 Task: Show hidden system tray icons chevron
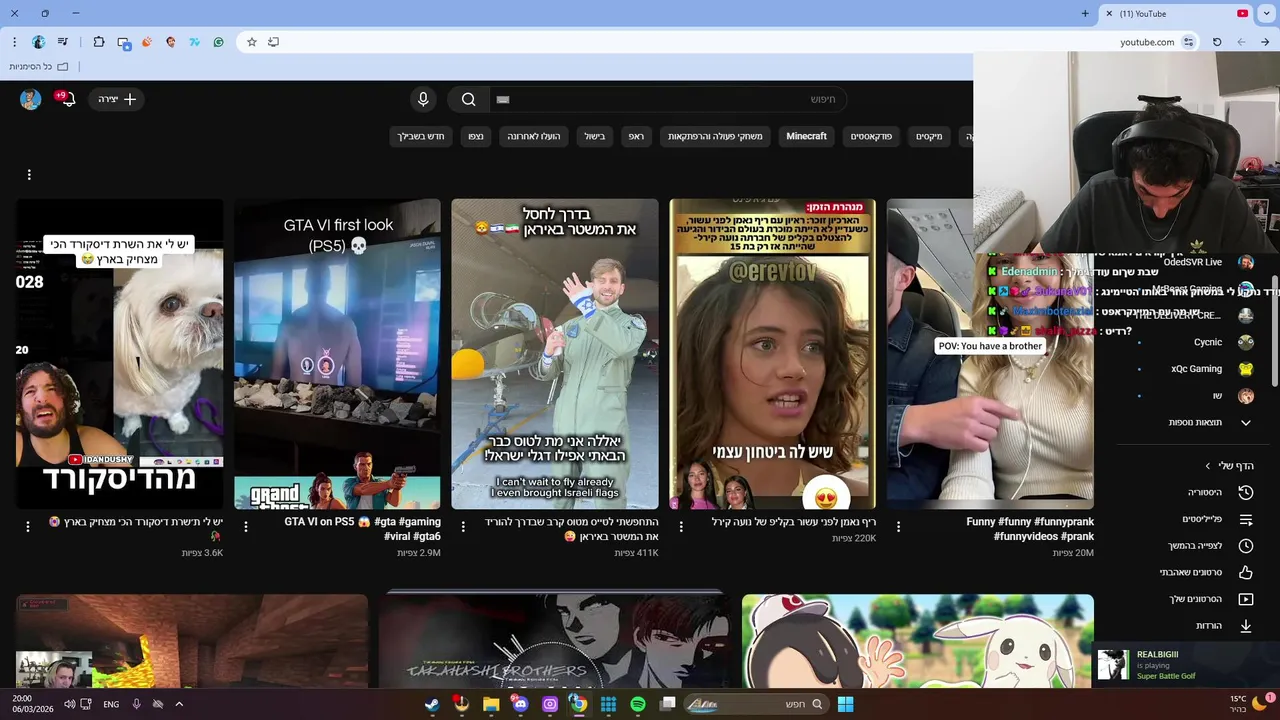coord(179,704)
